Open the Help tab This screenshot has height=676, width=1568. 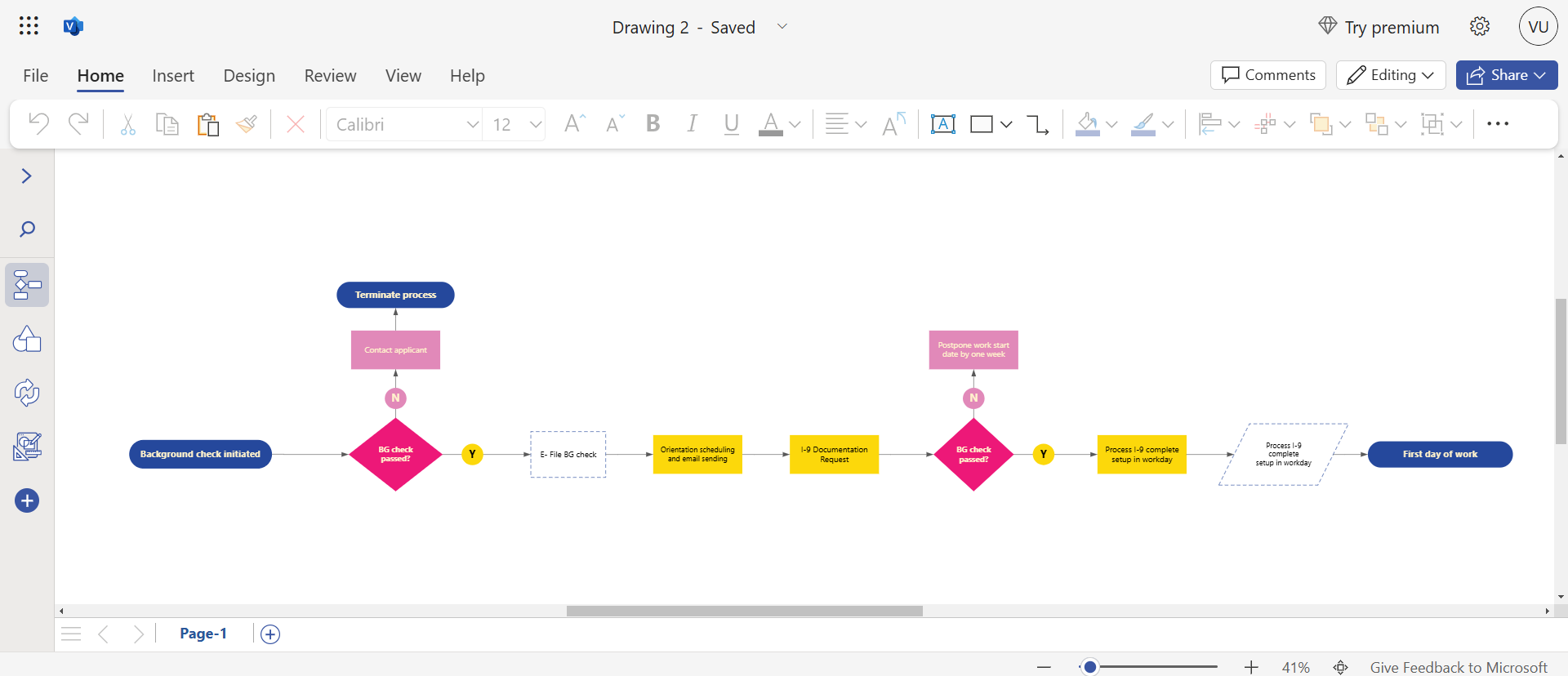(467, 76)
